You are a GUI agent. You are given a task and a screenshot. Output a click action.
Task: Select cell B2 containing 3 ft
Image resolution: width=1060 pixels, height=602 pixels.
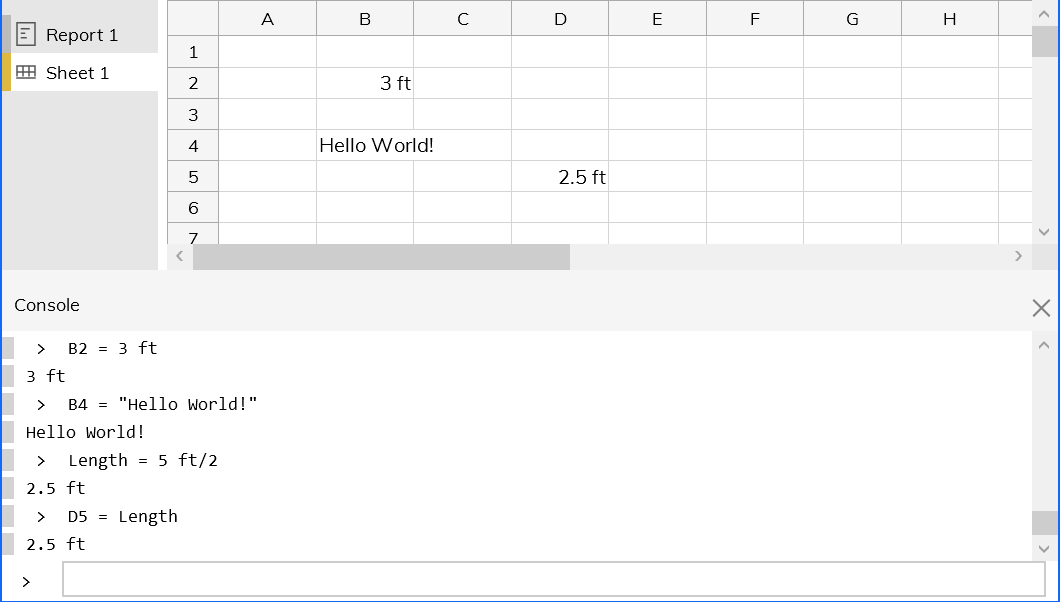pos(365,83)
